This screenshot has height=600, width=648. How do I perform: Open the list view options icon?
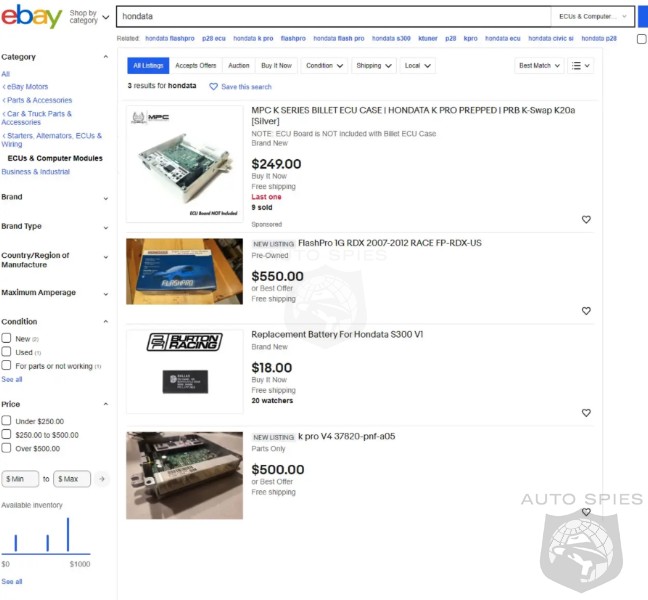pyautogui.click(x=580, y=66)
